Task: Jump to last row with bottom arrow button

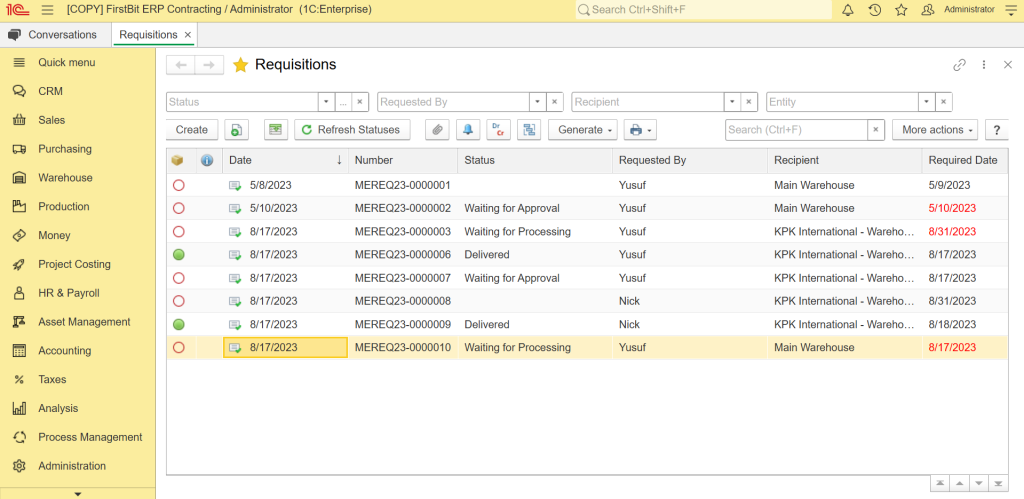Action: tap(998, 483)
